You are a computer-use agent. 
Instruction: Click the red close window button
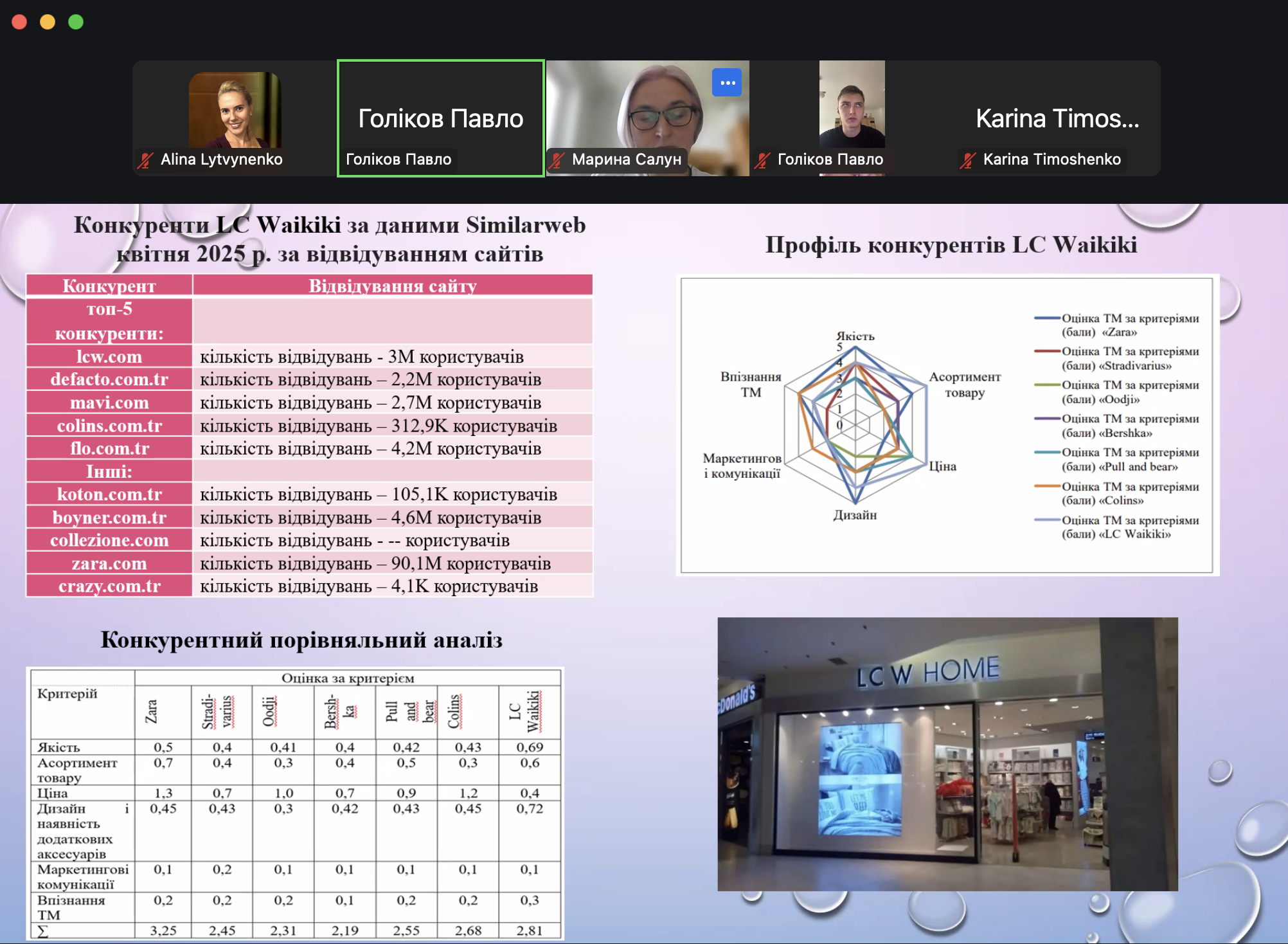tap(19, 22)
